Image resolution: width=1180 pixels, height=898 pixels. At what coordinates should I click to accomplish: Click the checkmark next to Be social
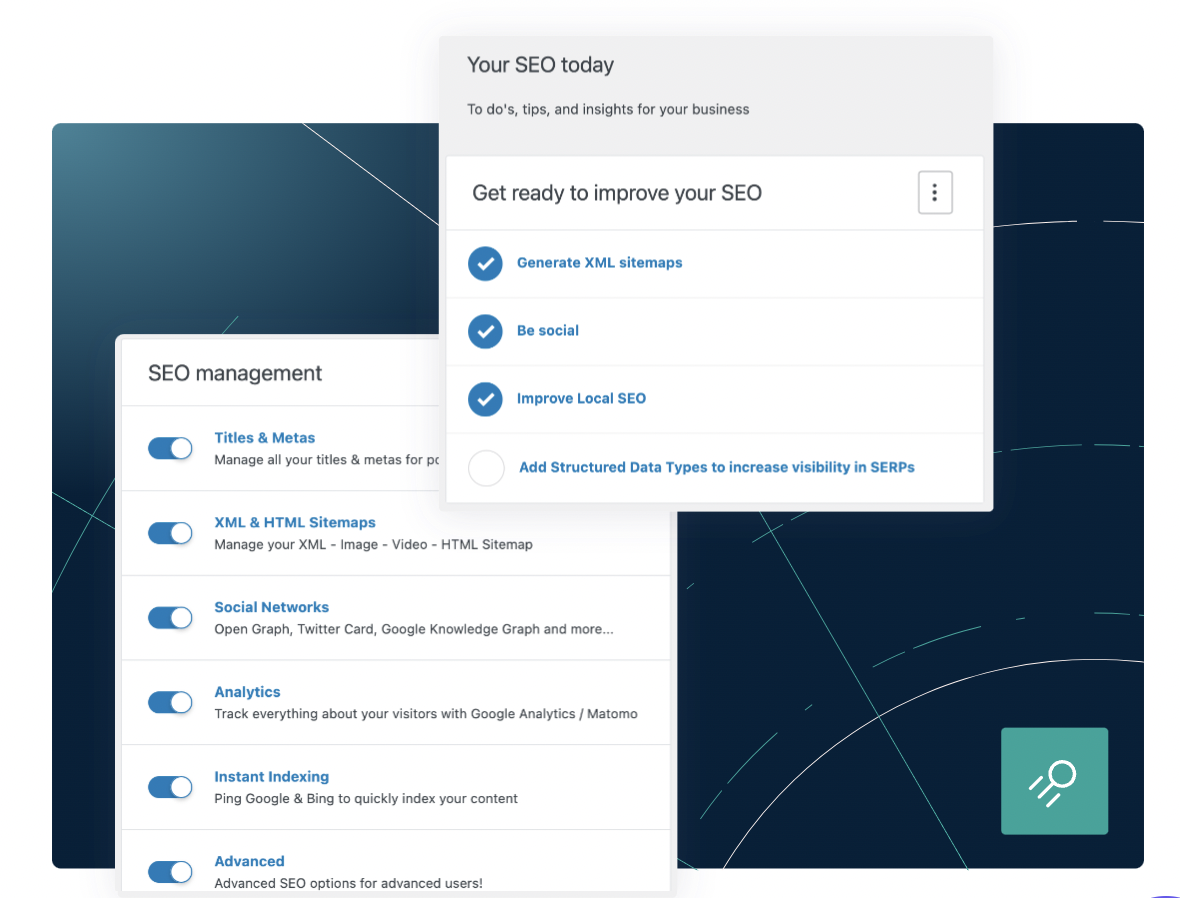click(x=485, y=331)
